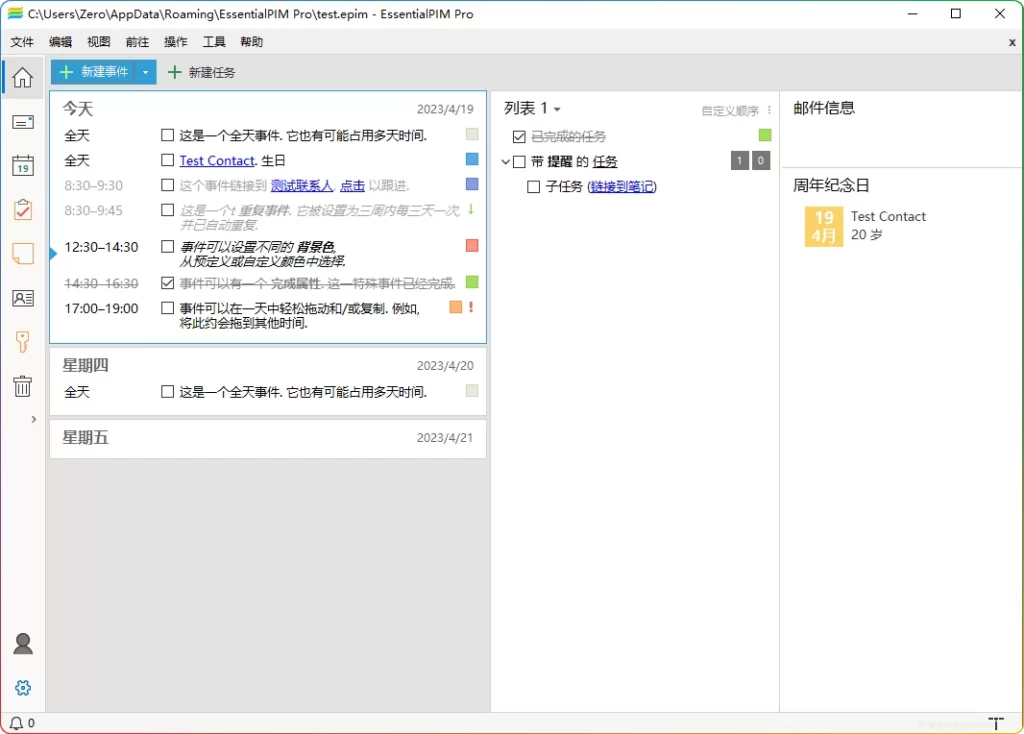Screen dimensions: 1024x734
Task: Open the Calendar module in the sidebar
Action: click(x=22, y=166)
